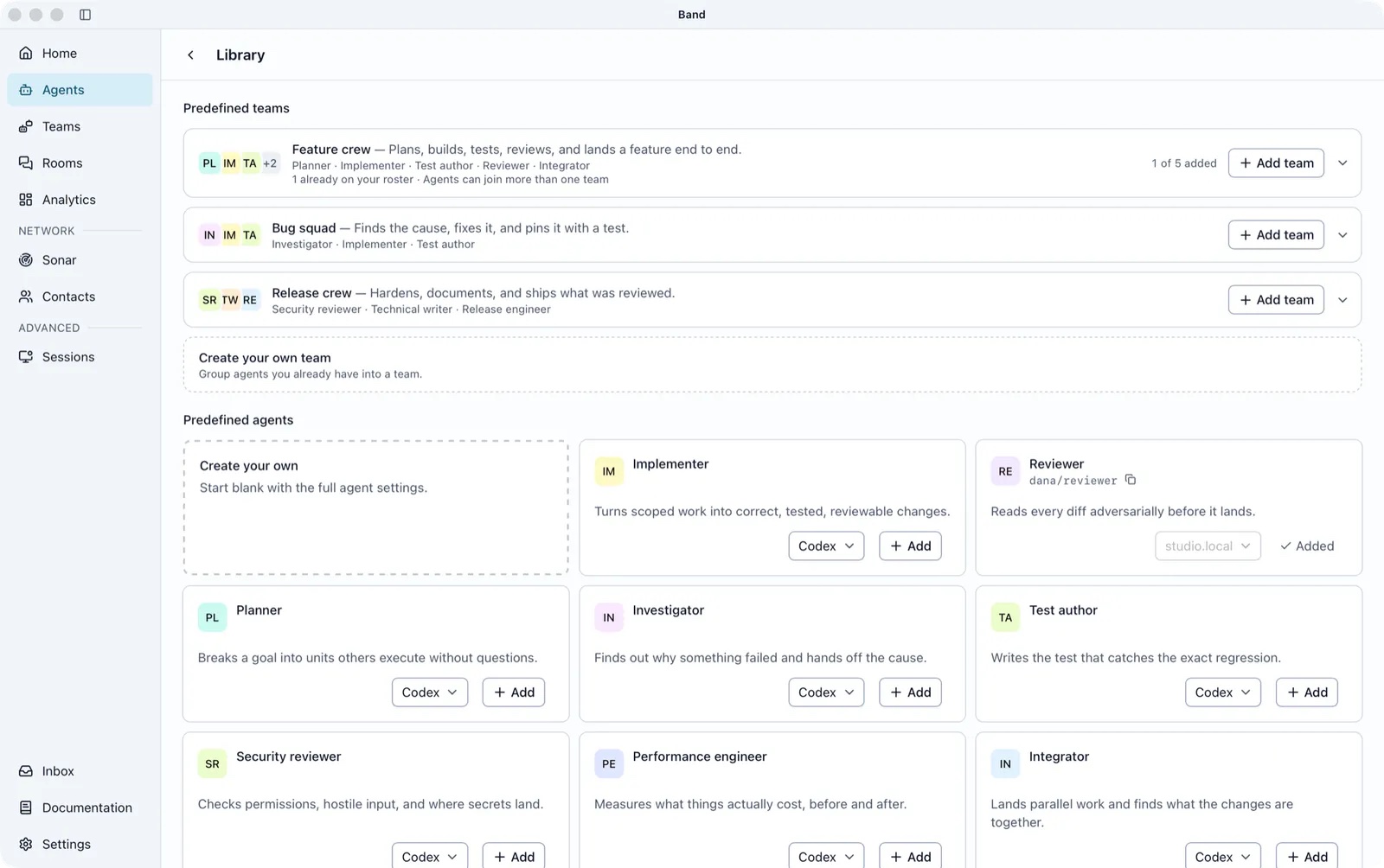Click the Test author TA avatar badge
This screenshot has width=1384, height=868.
click(1005, 617)
